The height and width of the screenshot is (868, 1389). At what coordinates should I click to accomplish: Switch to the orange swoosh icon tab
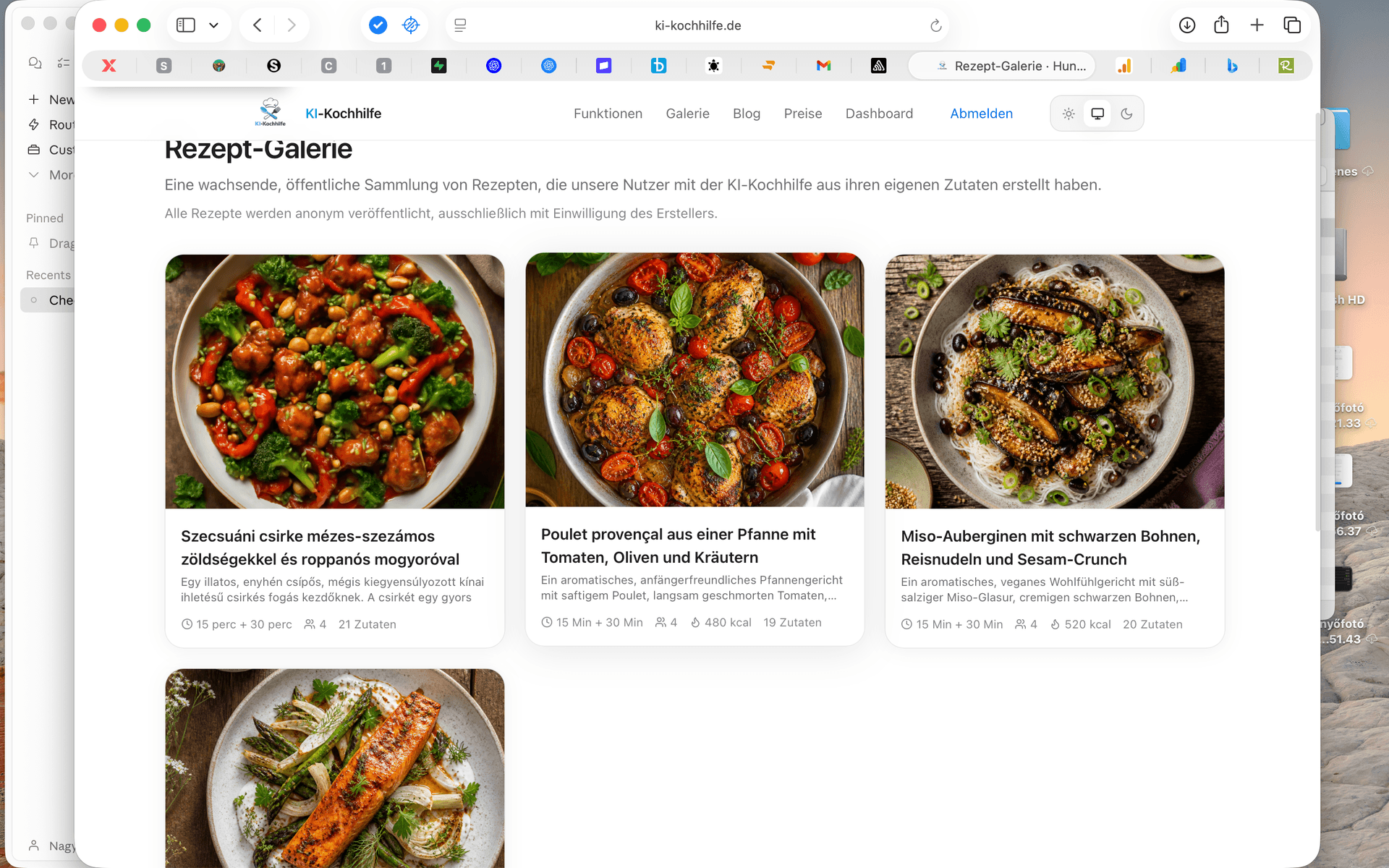click(768, 66)
